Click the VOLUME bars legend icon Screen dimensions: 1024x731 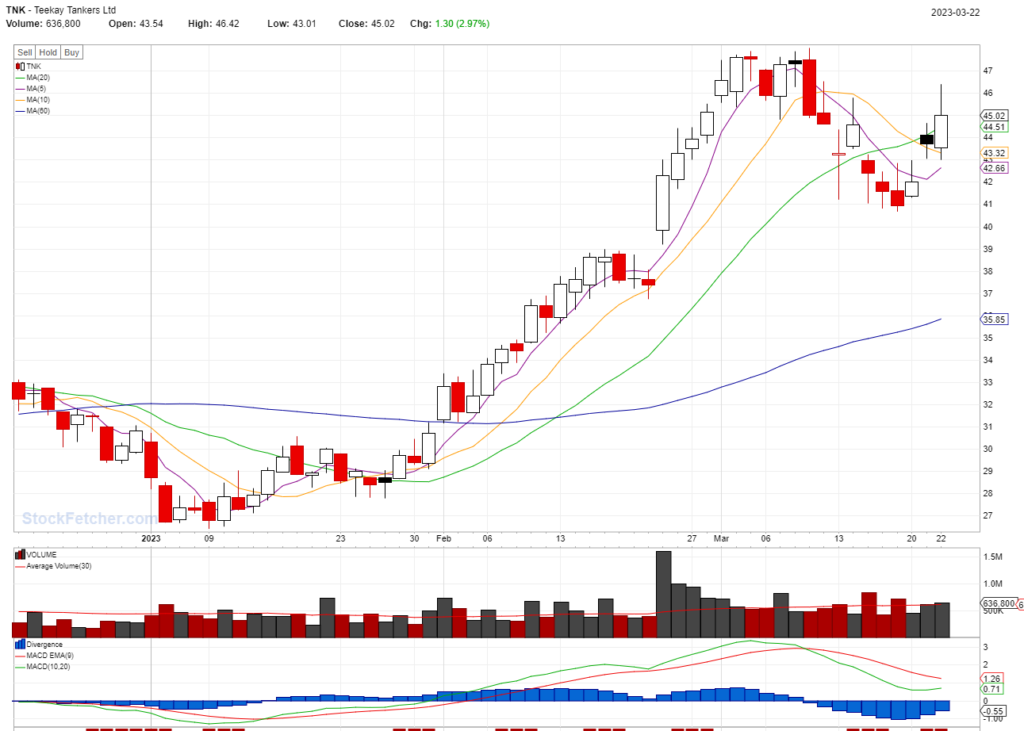(x=20, y=555)
